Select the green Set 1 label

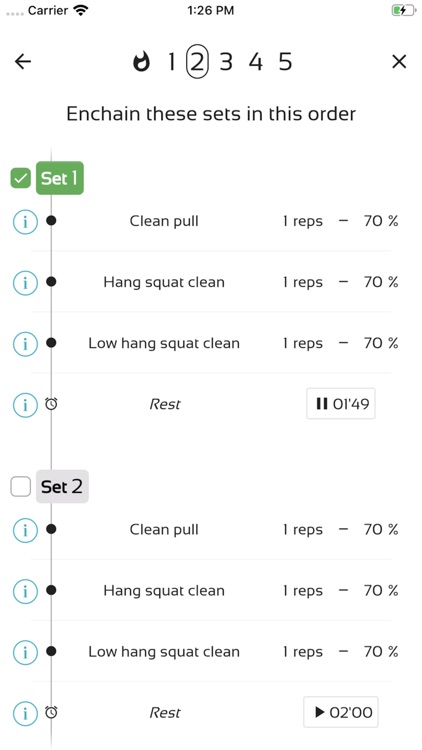tap(60, 178)
